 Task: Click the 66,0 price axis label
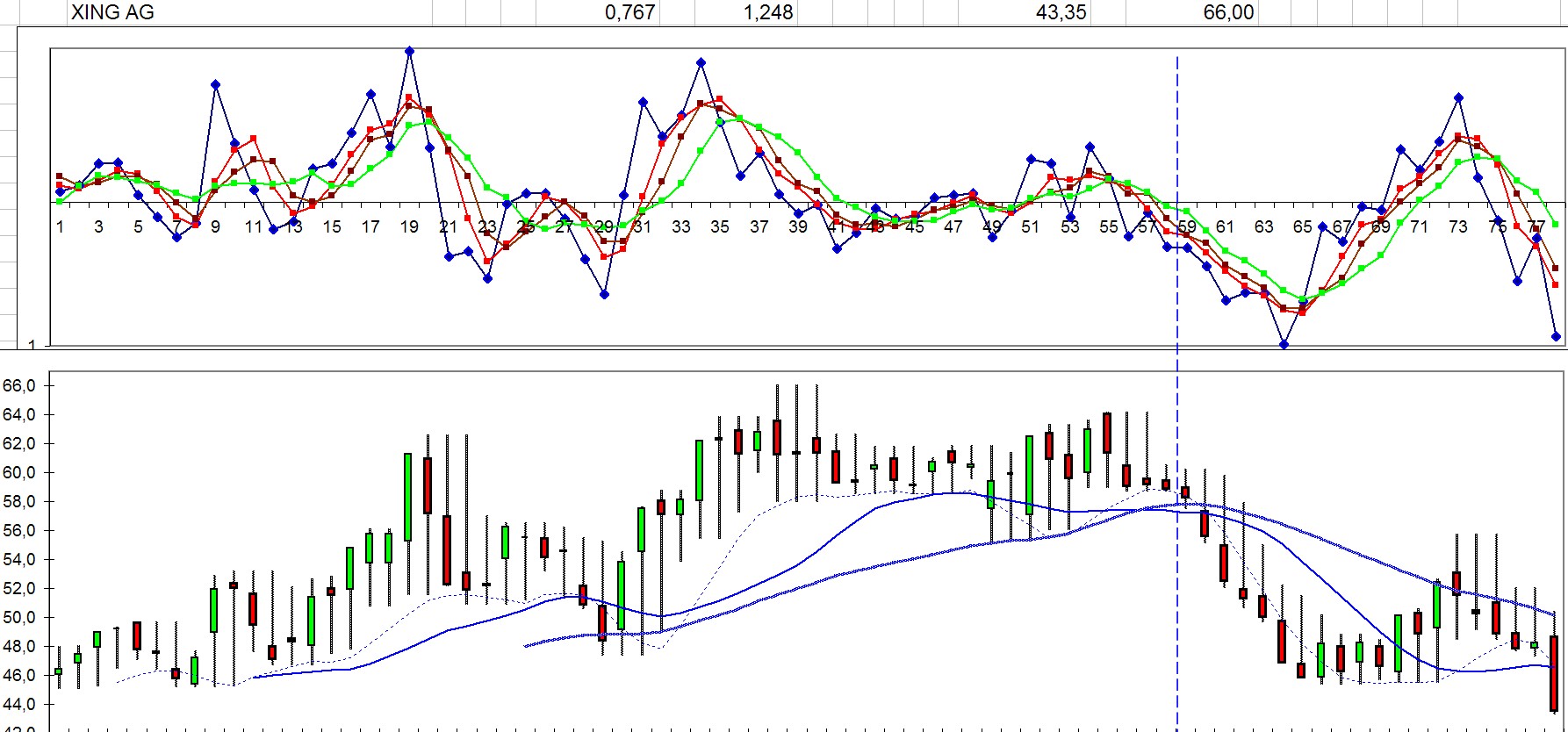[x=19, y=385]
